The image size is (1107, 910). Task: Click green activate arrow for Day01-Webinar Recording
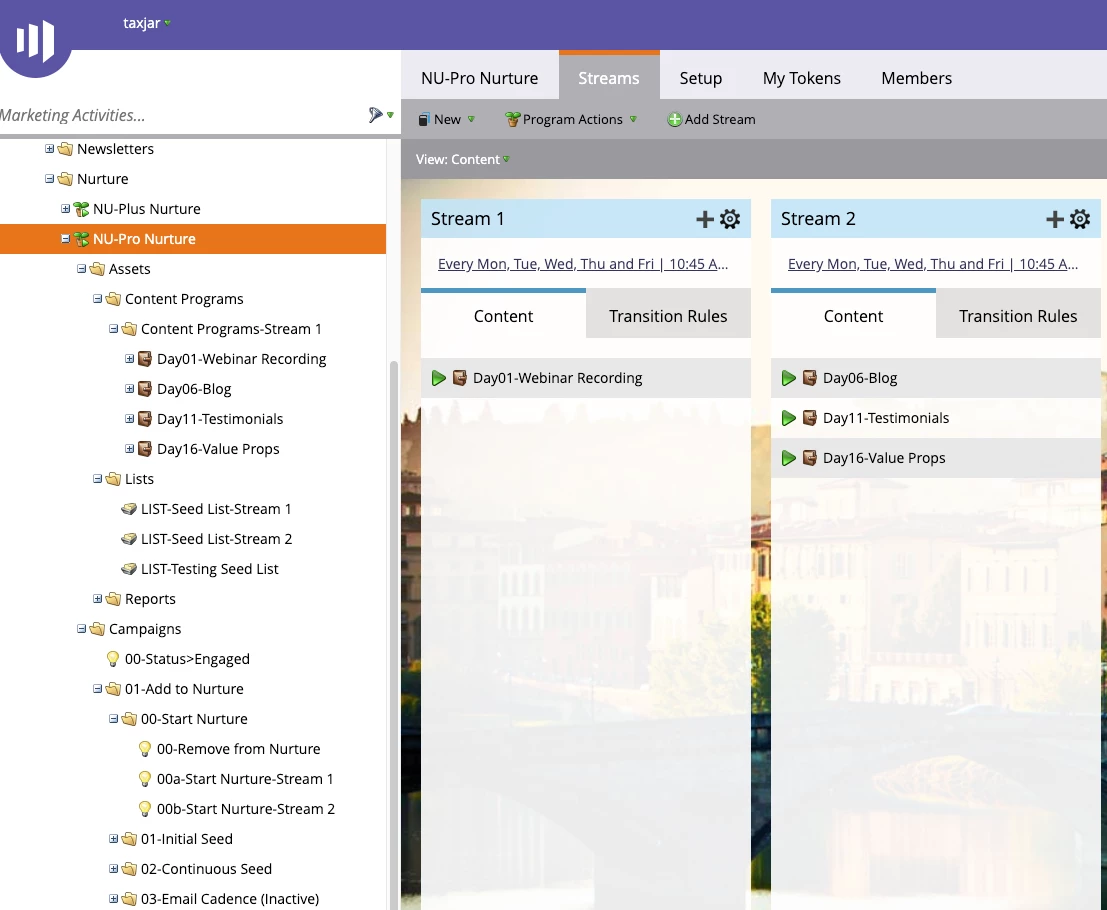[438, 378]
